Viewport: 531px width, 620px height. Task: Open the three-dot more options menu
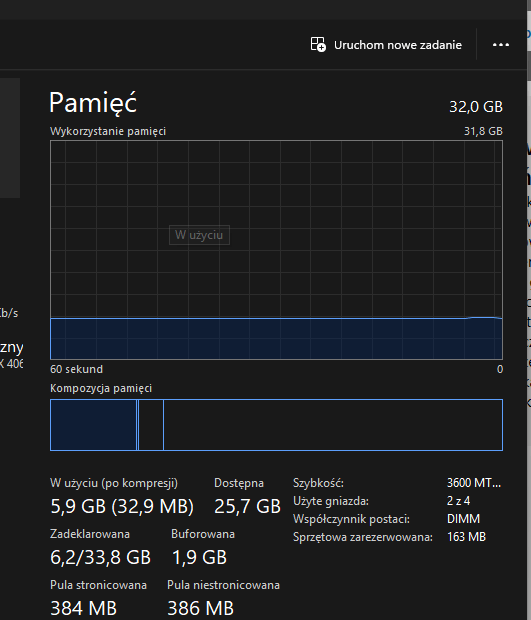pos(501,45)
